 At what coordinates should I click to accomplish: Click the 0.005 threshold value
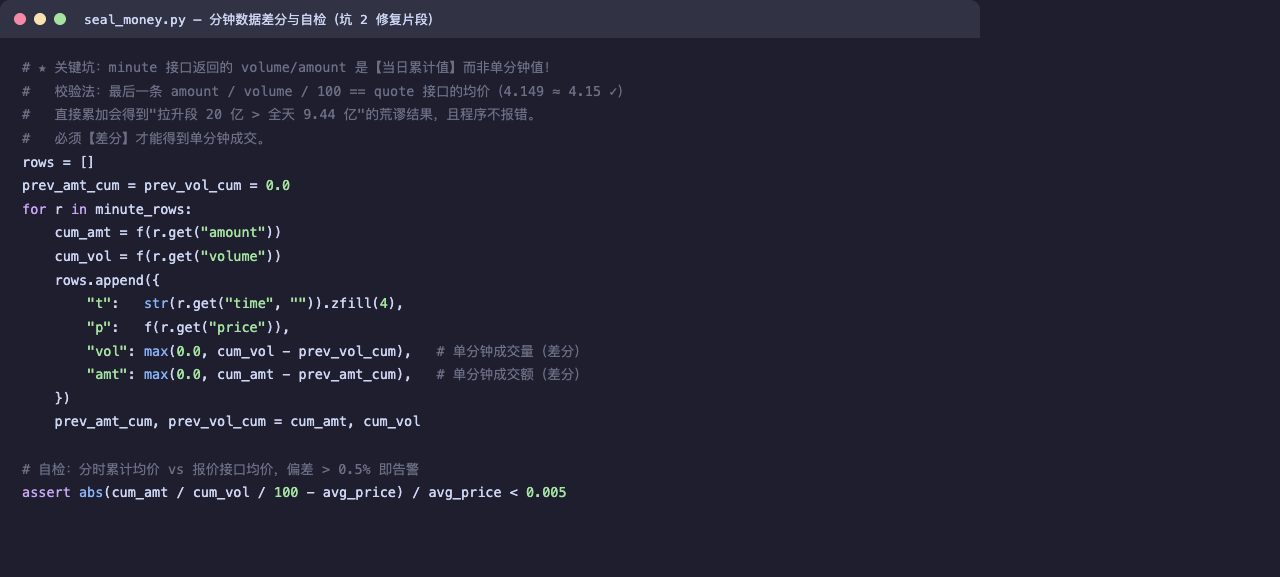click(x=546, y=493)
